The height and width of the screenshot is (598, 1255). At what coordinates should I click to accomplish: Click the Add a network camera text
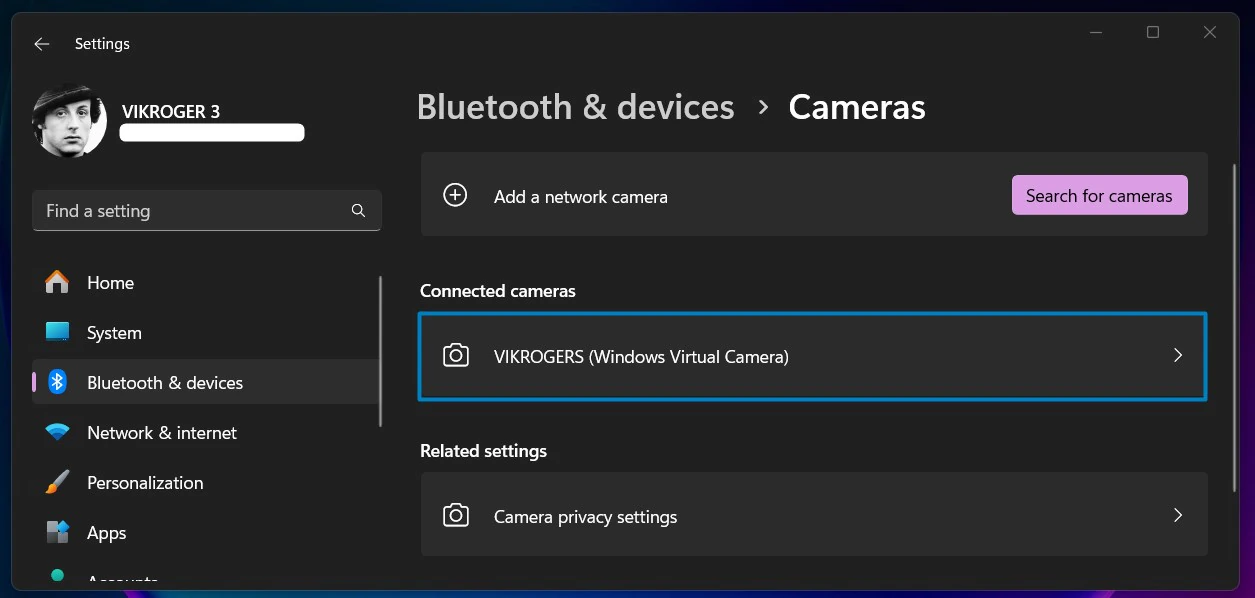581,197
